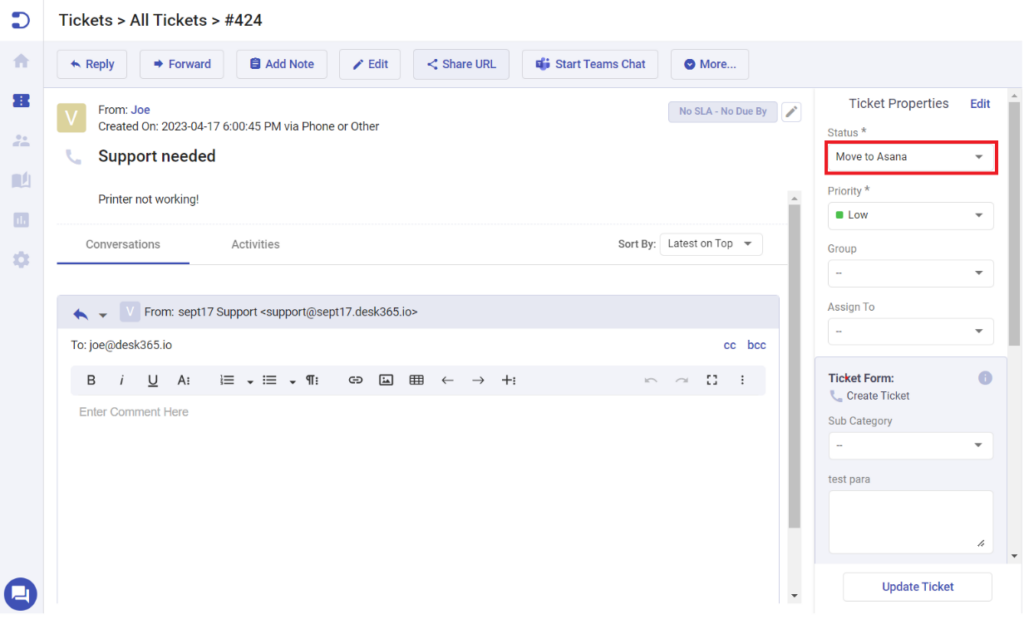This screenshot has width=1024, height=624.
Task: Open the Contacts icon in sidebar
Action: click(x=21, y=140)
